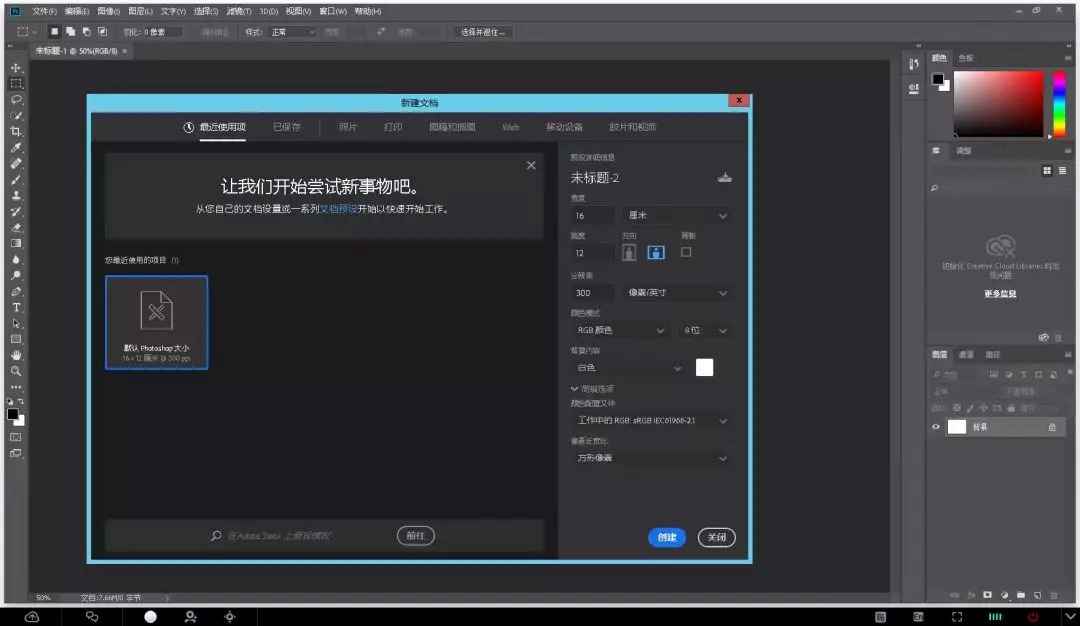This screenshot has height=626, width=1080.
Task: Click the white background color swatch
Action: coord(704,367)
